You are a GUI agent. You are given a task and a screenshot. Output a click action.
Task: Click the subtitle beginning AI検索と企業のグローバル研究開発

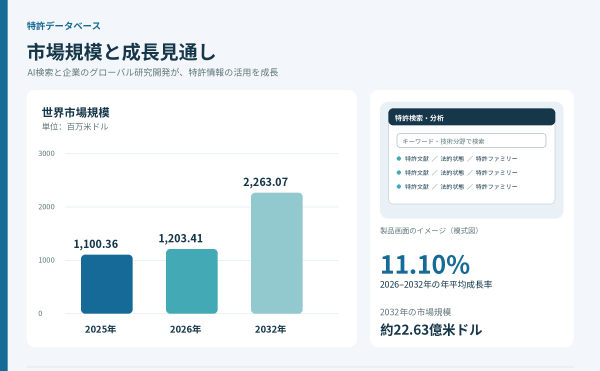(152, 72)
